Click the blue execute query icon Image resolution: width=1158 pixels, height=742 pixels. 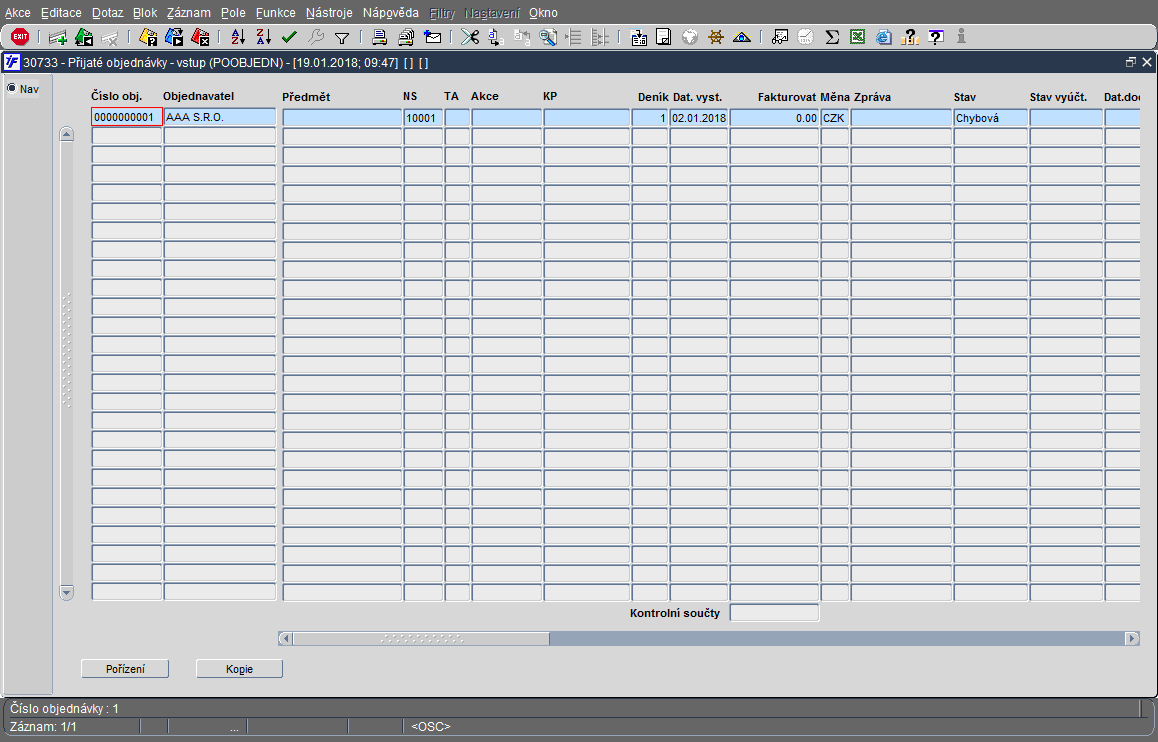point(174,37)
